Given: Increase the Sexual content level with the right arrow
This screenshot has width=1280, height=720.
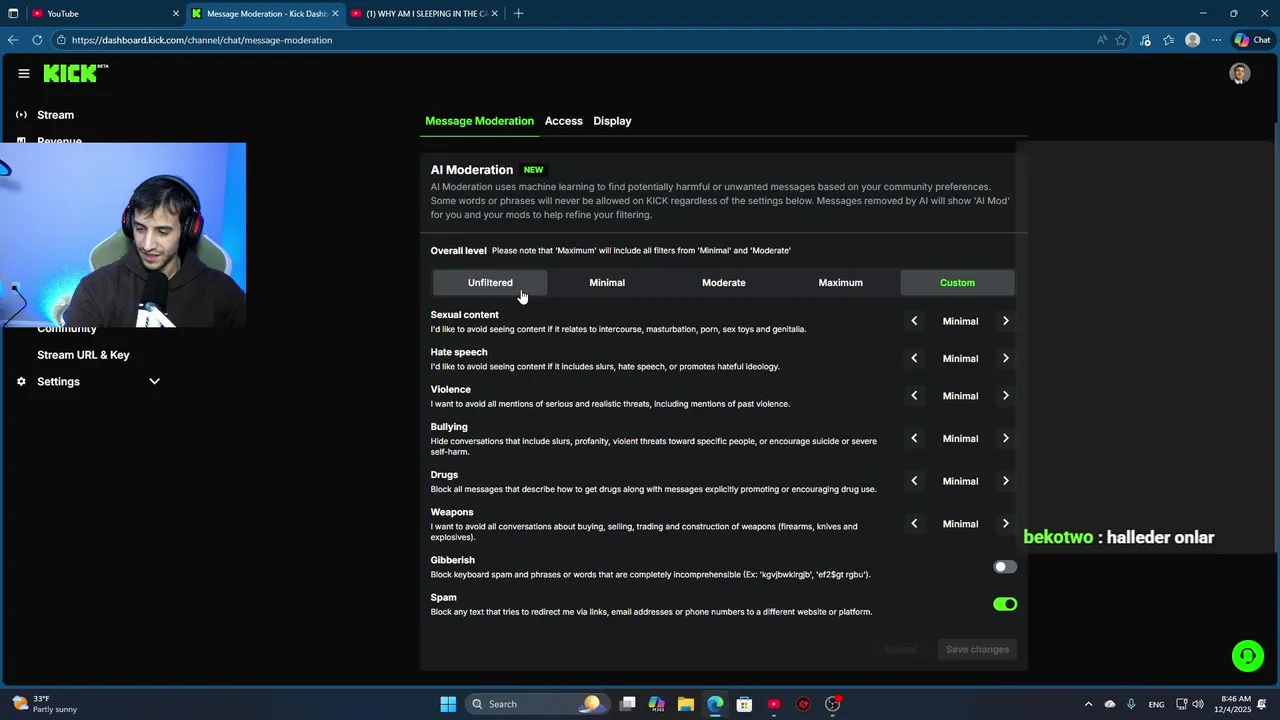Looking at the screenshot, I should click(x=1006, y=321).
